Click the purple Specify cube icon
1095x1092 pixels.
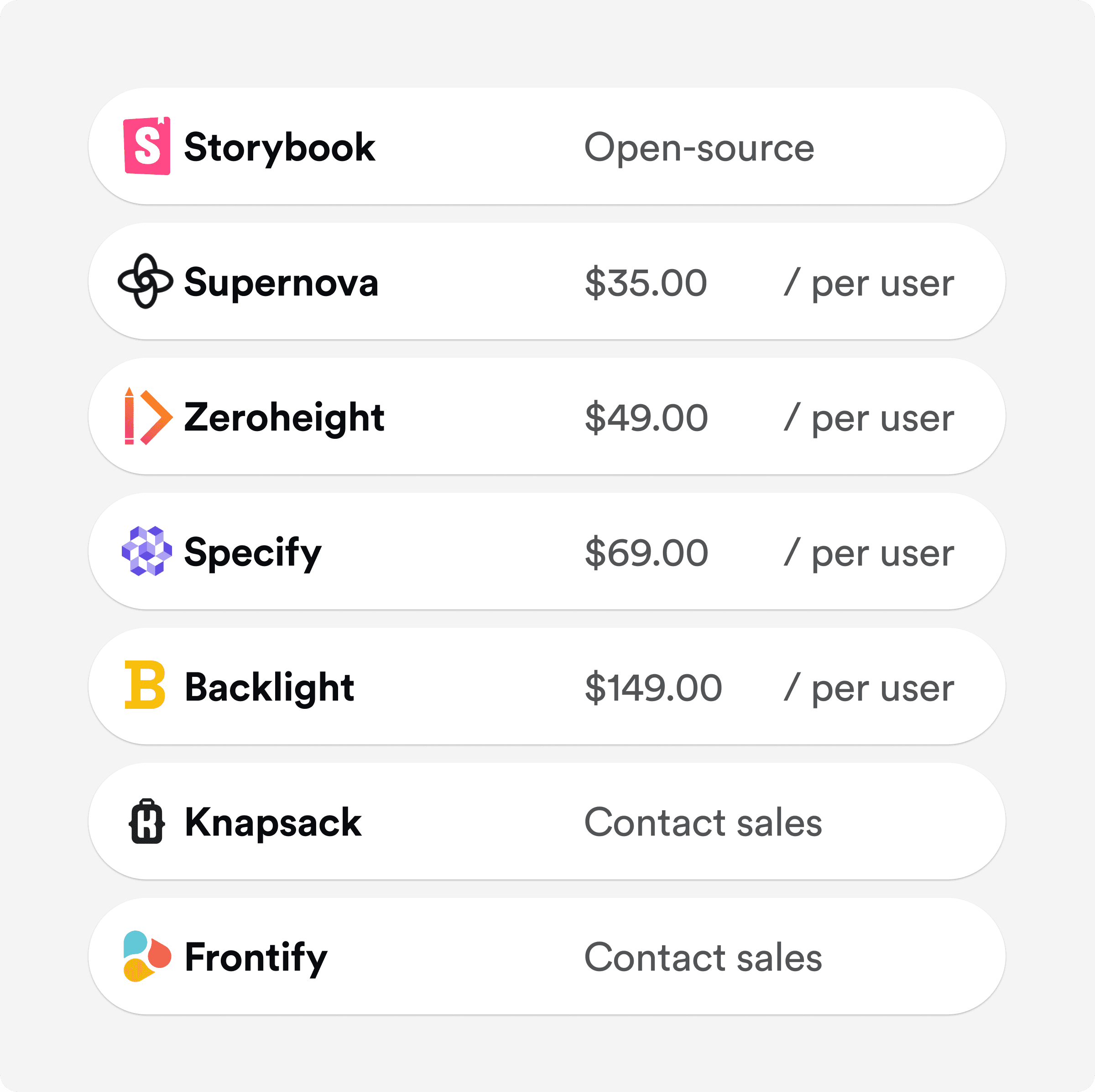coord(147,551)
